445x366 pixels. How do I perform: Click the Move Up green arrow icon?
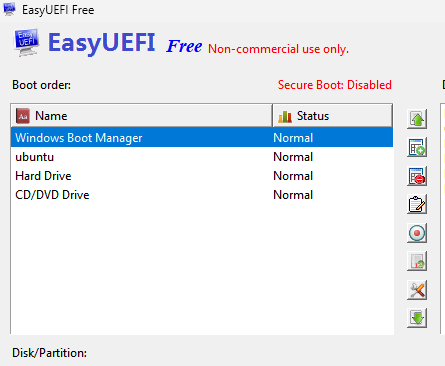point(417,119)
